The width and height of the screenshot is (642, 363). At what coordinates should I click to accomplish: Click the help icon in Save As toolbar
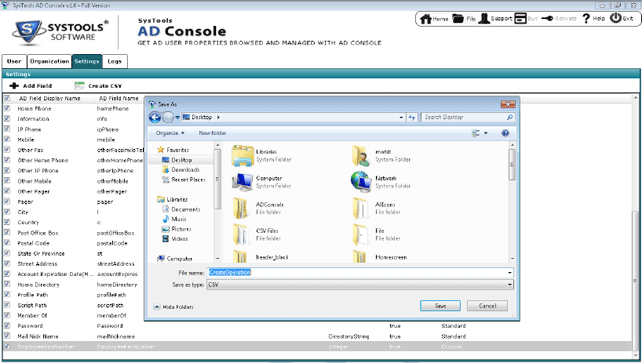coord(505,133)
